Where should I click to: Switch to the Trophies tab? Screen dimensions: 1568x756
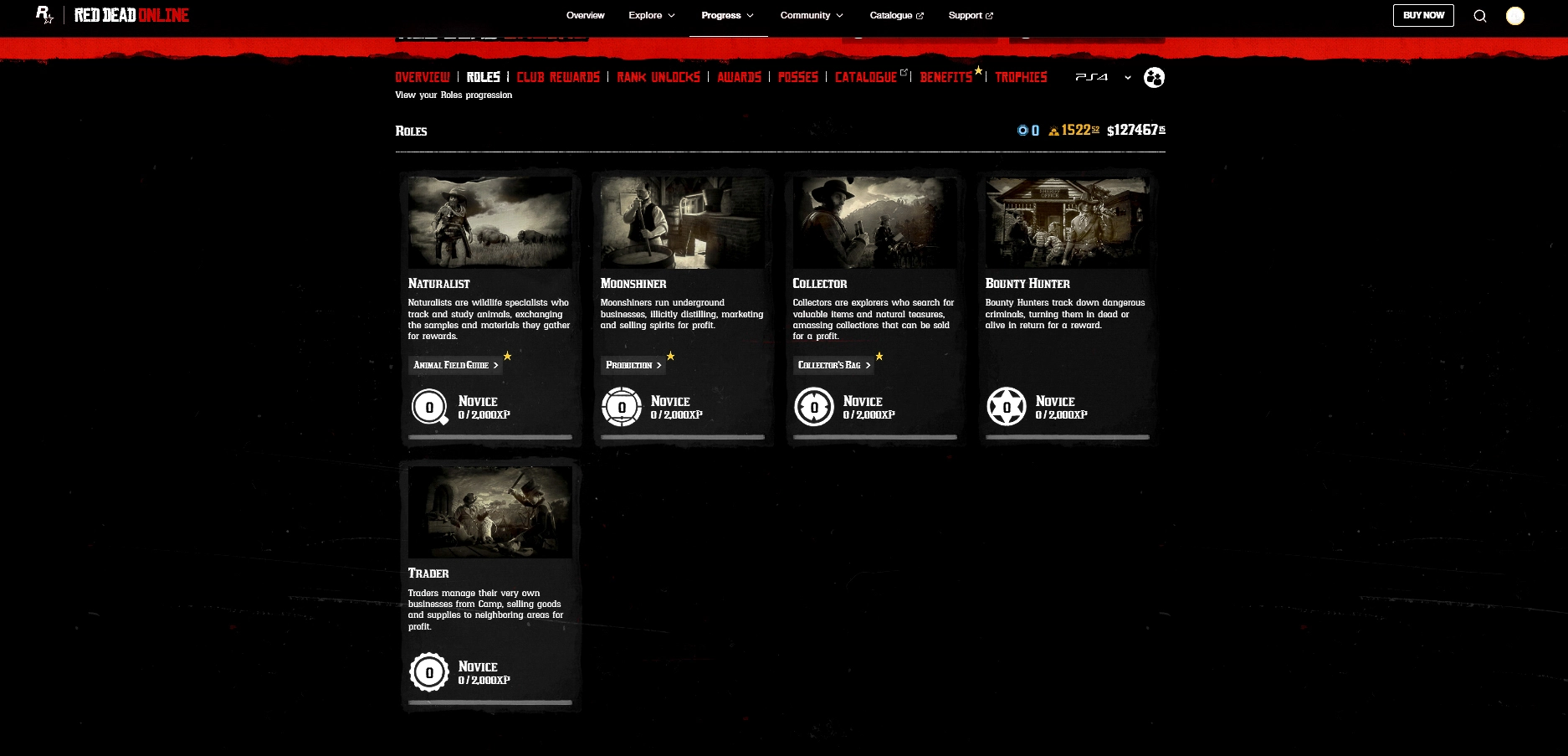coord(1021,77)
